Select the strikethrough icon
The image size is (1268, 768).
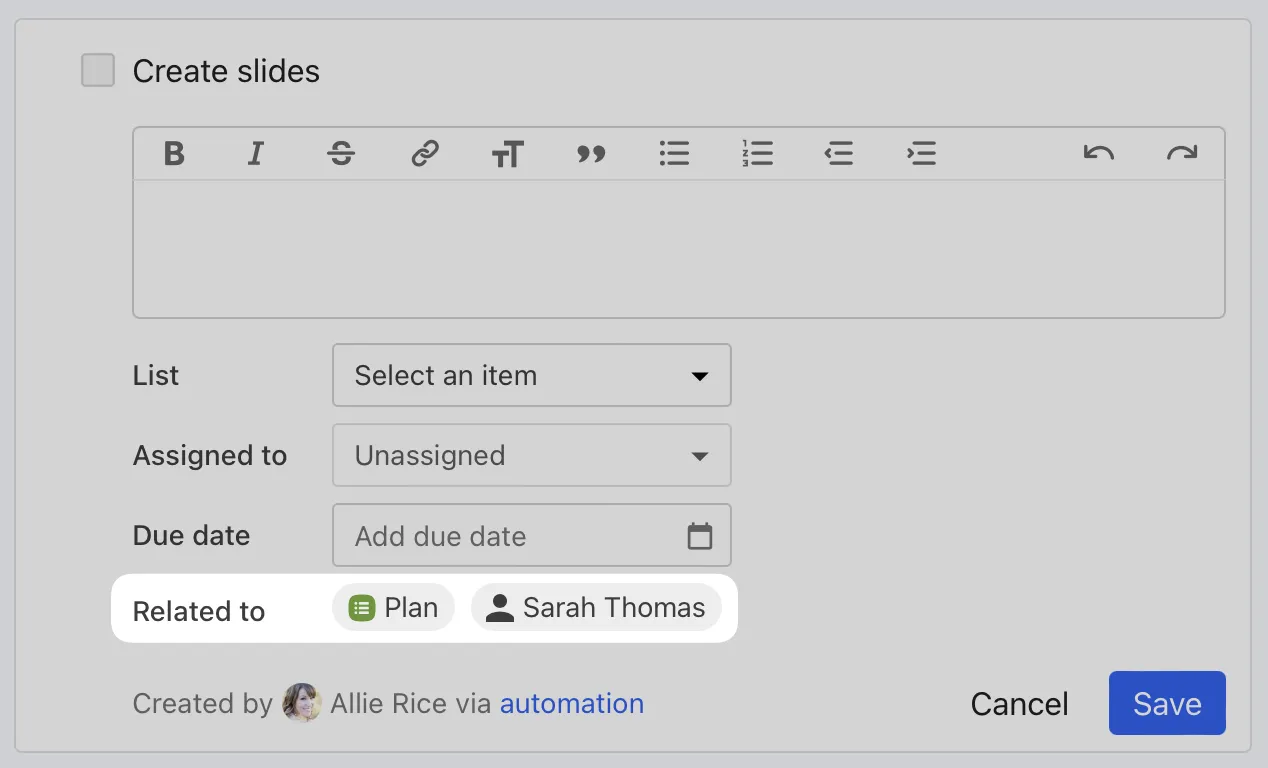coord(340,153)
